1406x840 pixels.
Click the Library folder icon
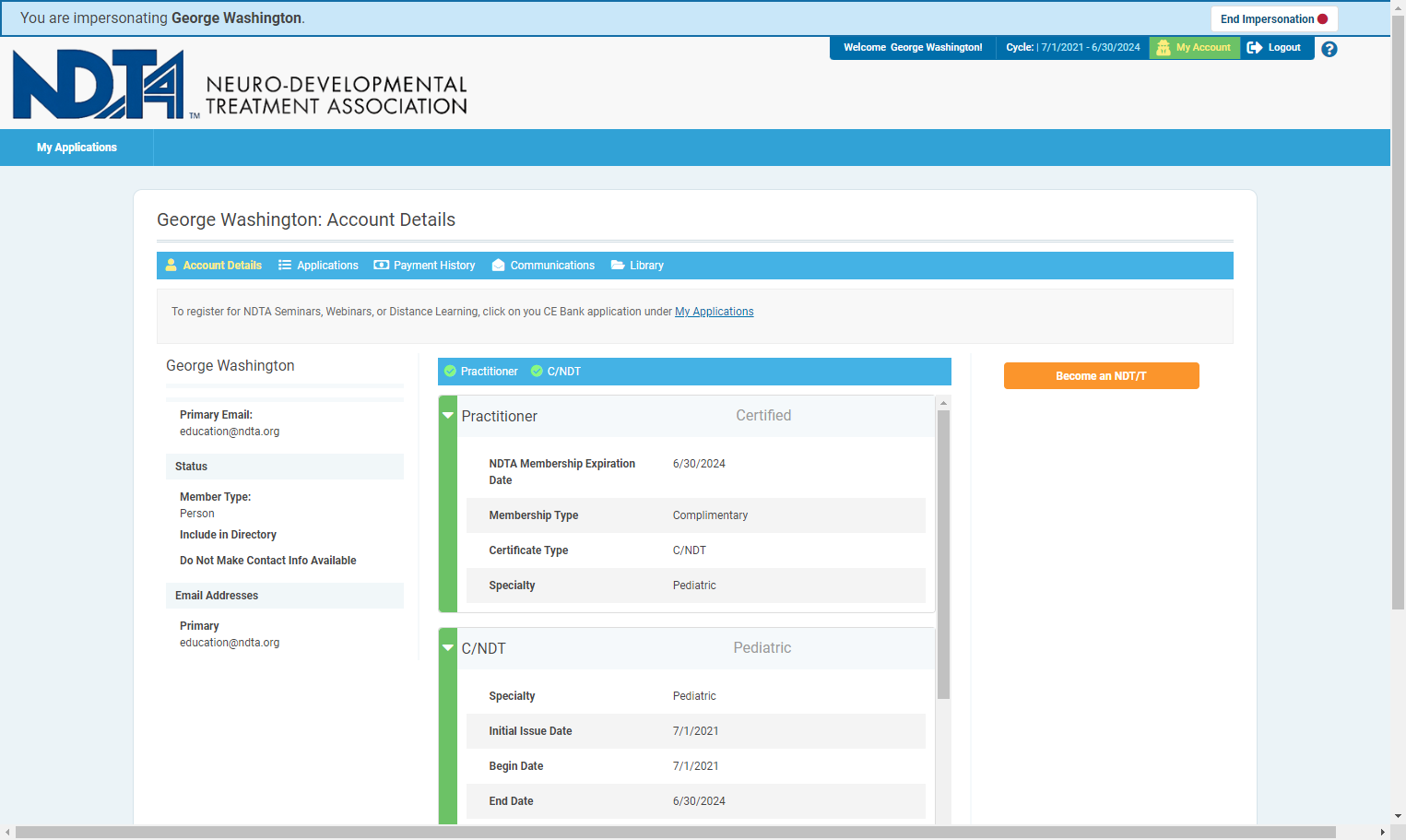pos(618,265)
